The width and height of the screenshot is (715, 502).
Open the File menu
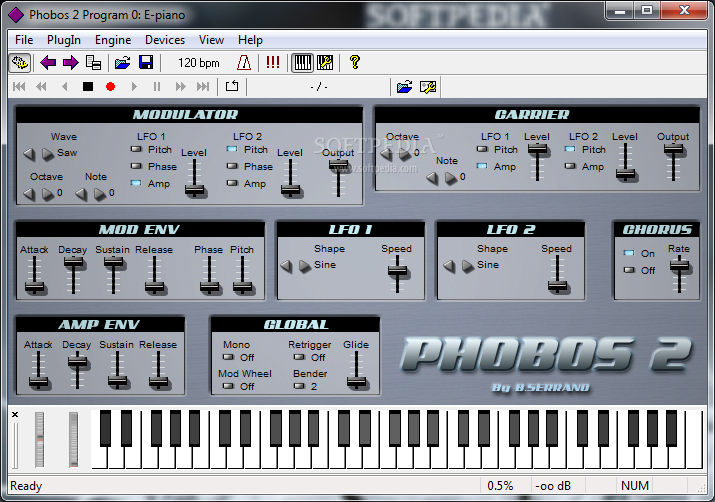[24, 40]
